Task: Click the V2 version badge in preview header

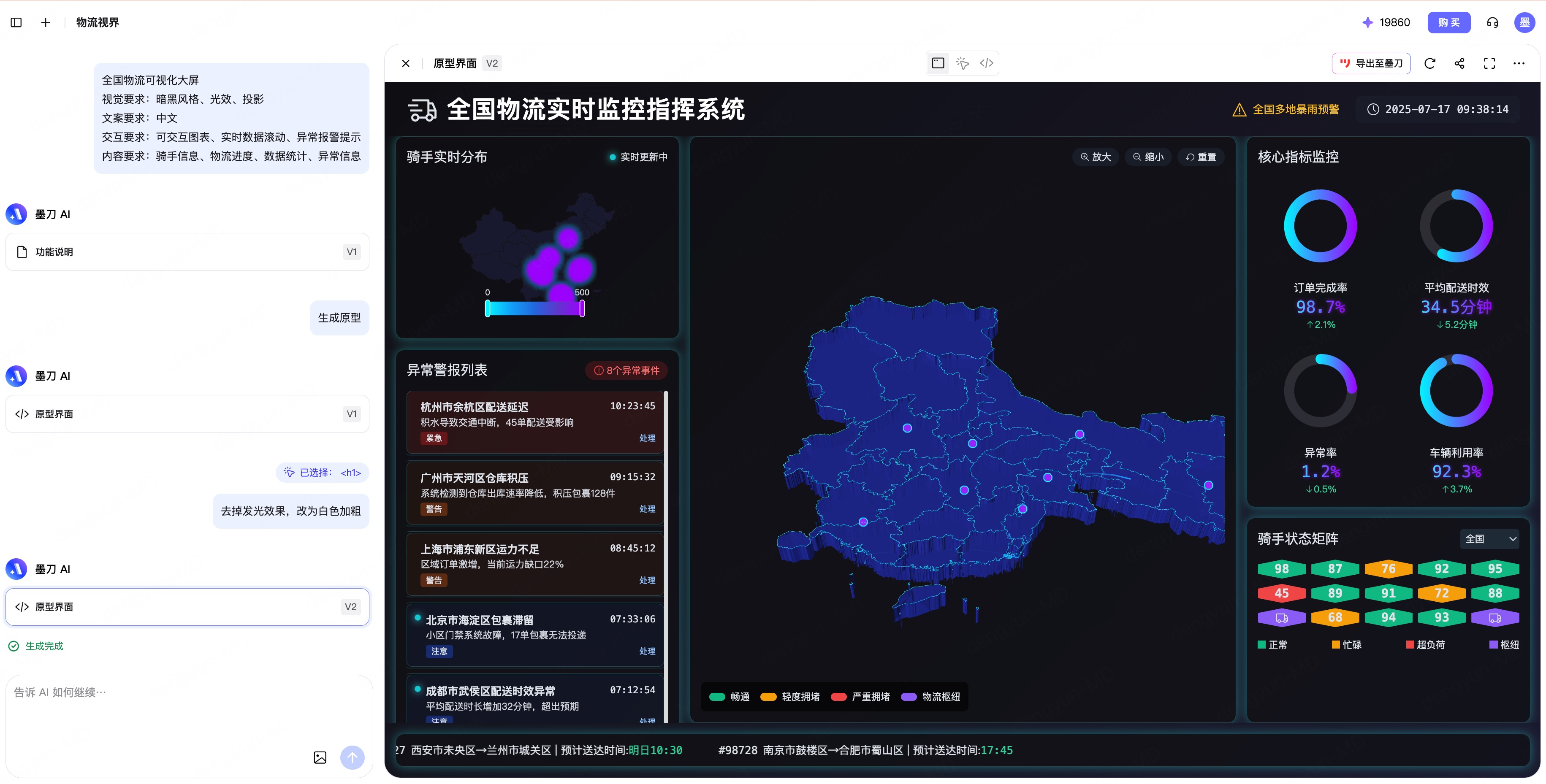Action: [491, 63]
